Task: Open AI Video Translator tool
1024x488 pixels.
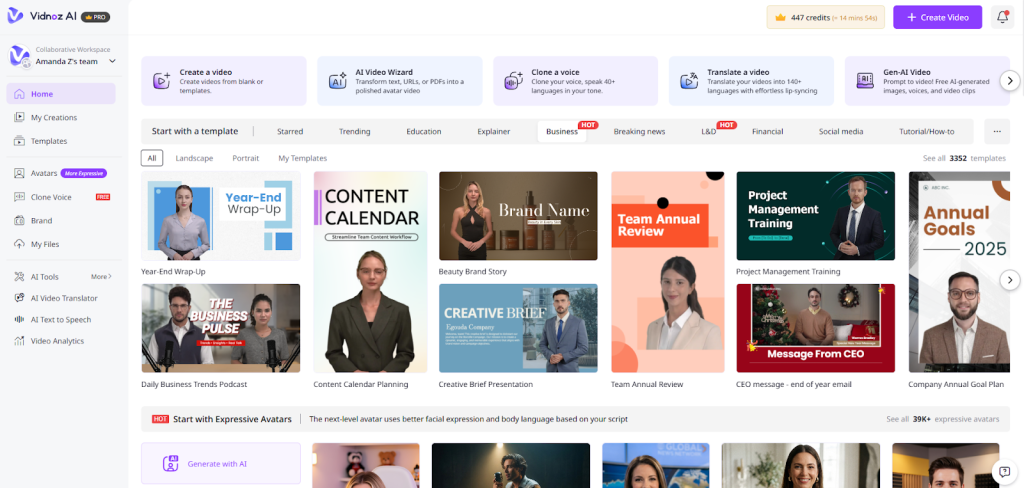Action: (63, 298)
